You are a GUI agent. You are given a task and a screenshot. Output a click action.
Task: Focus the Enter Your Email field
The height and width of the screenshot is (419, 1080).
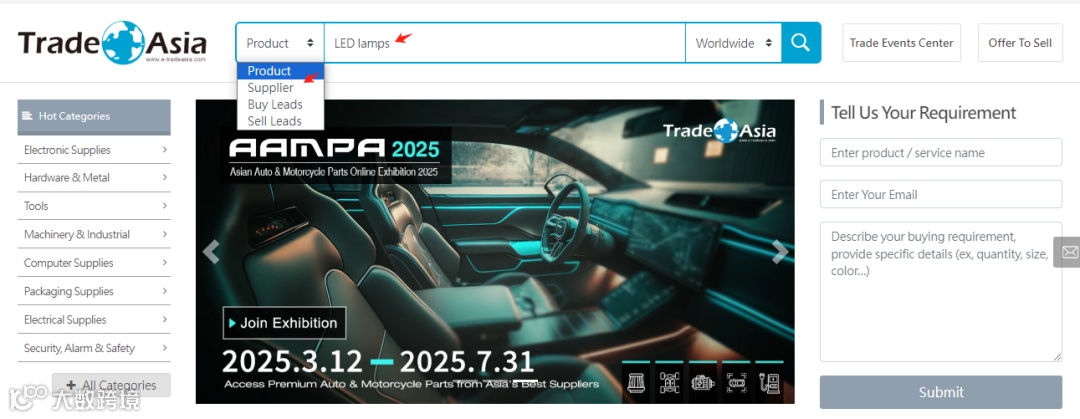tap(941, 194)
